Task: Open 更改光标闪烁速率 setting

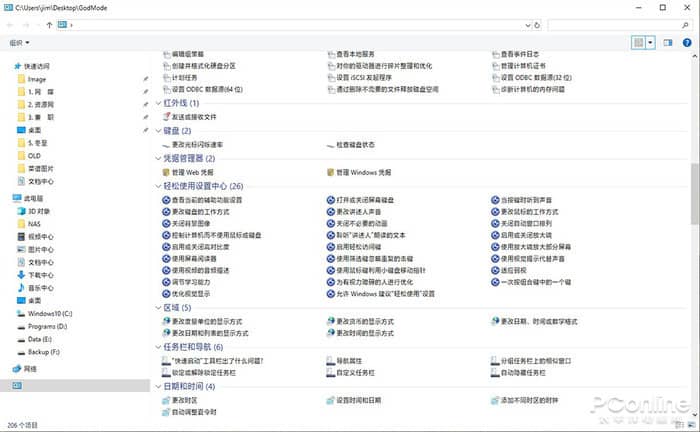Action: coord(197,145)
